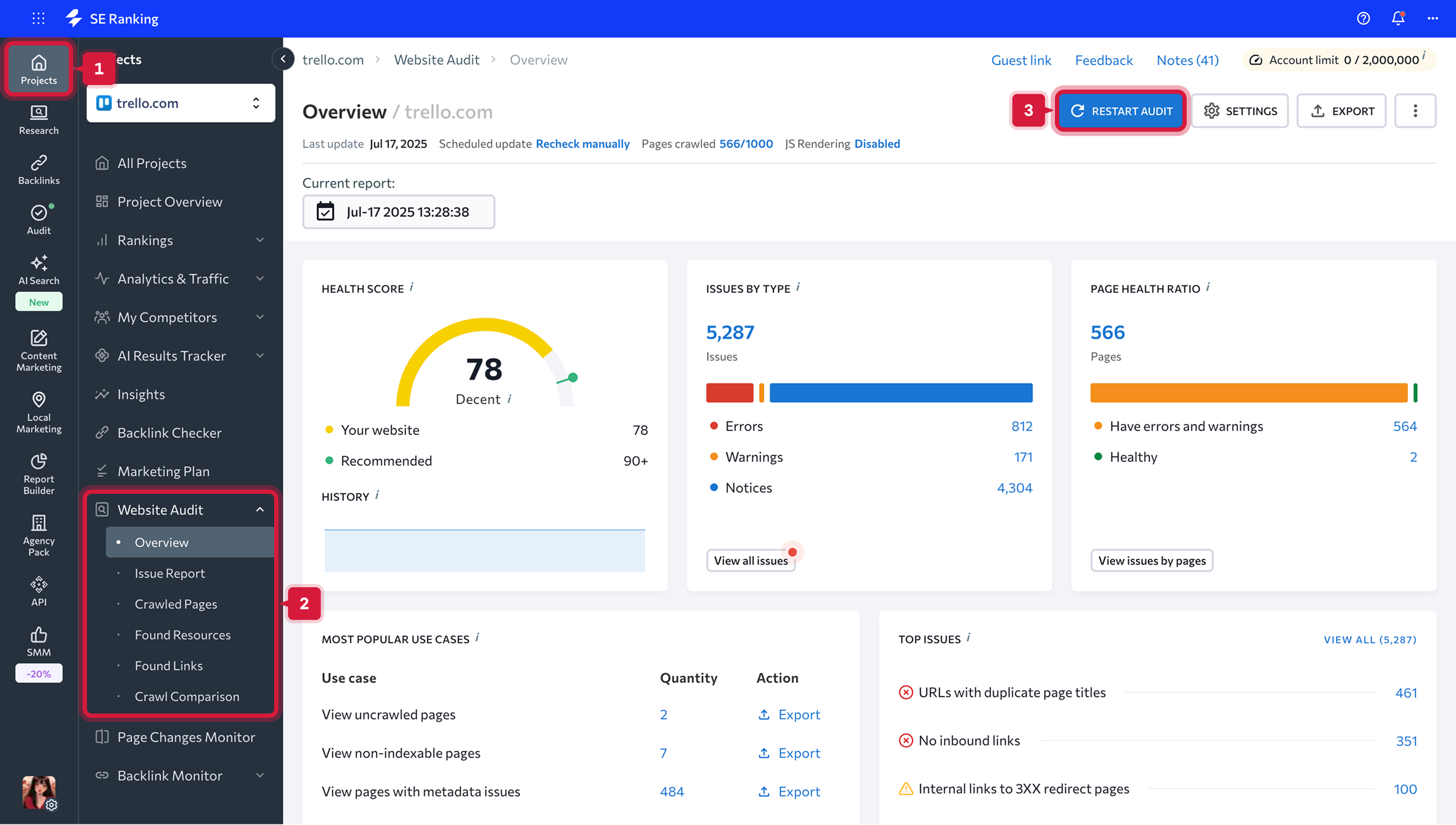The image size is (1456, 825).
Task: Collapse the Website Audit section
Action: pos(260,509)
